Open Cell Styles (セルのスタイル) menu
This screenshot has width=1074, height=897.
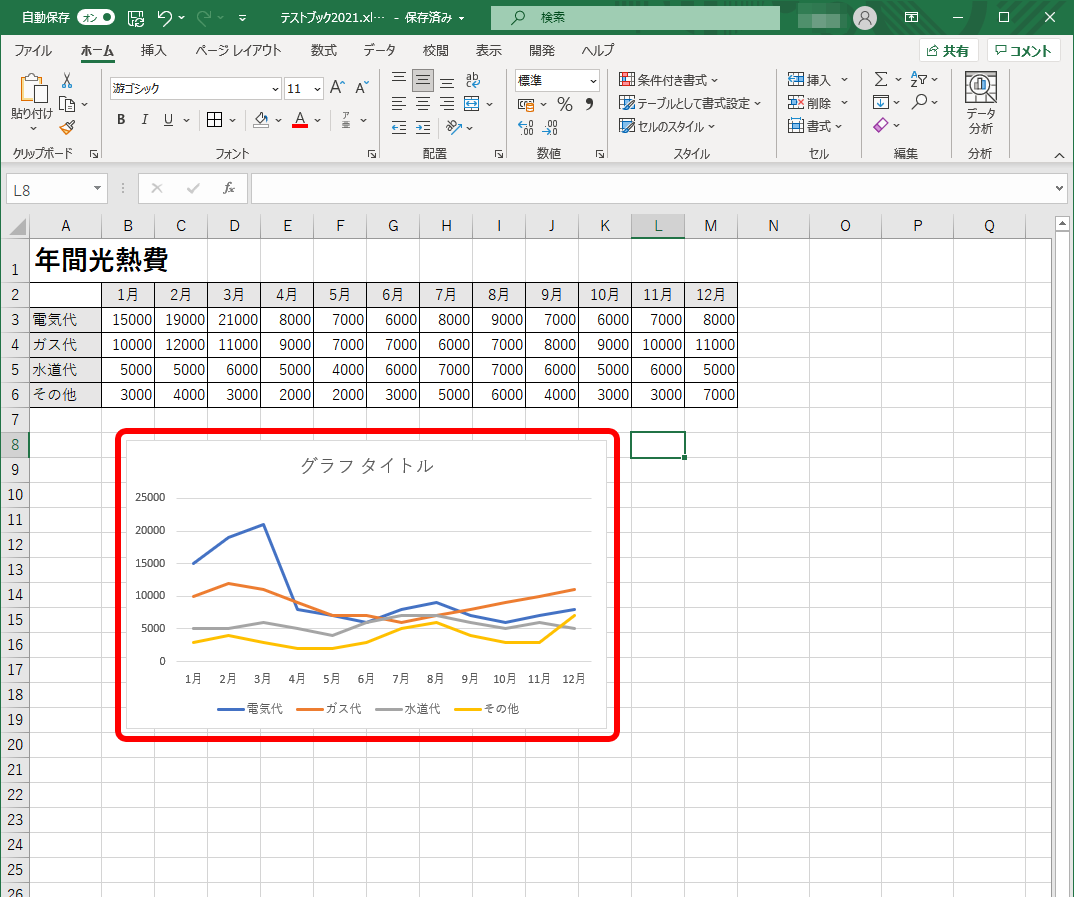pos(667,127)
